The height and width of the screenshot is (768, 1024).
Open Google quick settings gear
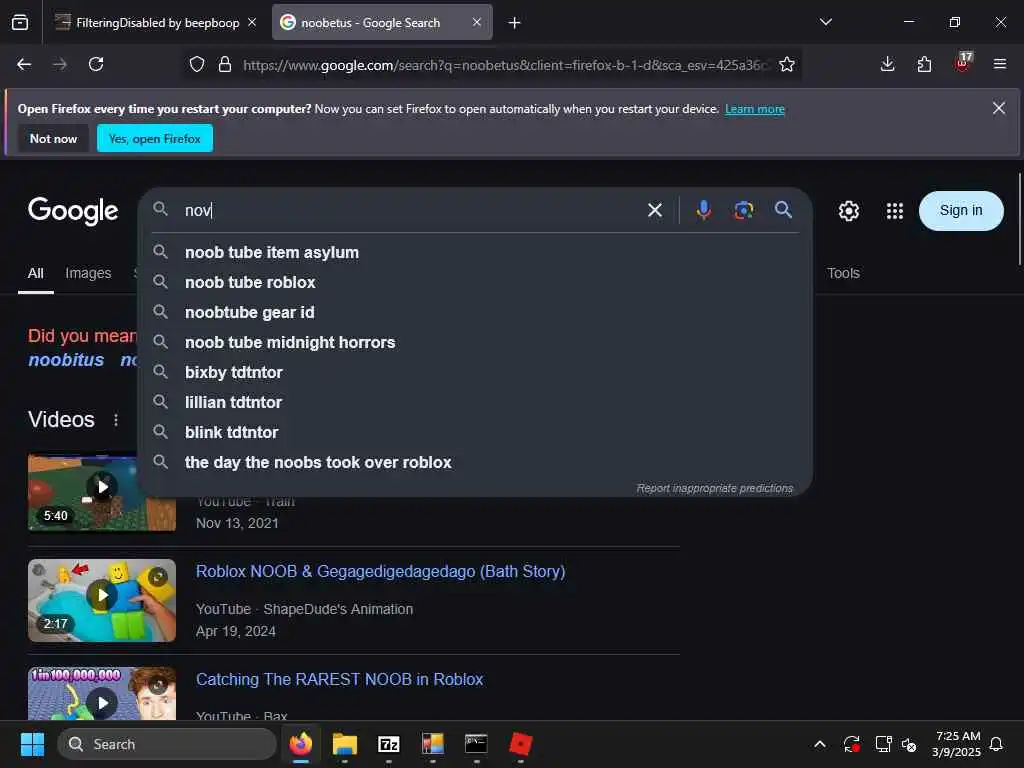[x=848, y=211]
